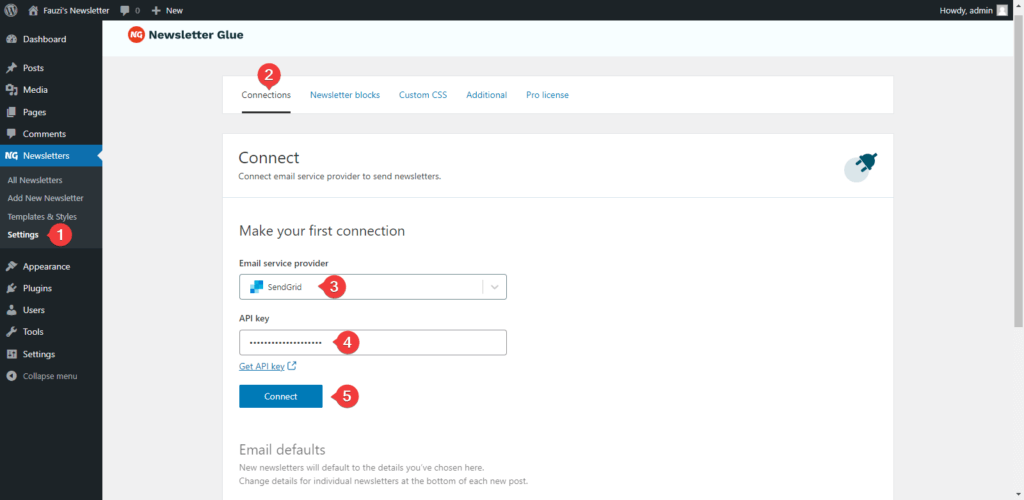Open the Additional tab
Image resolution: width=1024 pixels, height=500 pixels.
487,95
